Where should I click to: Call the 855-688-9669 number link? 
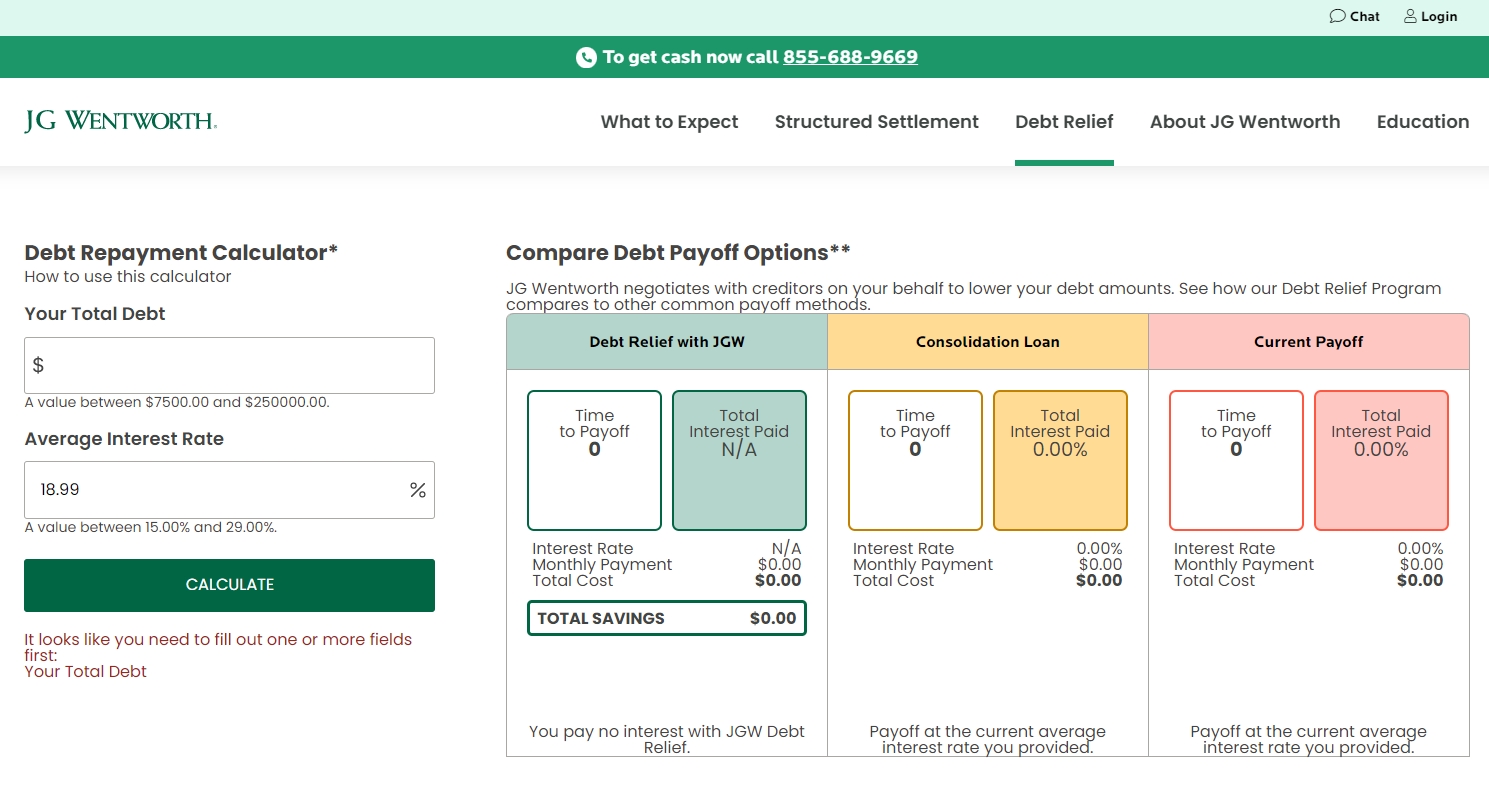850,57
